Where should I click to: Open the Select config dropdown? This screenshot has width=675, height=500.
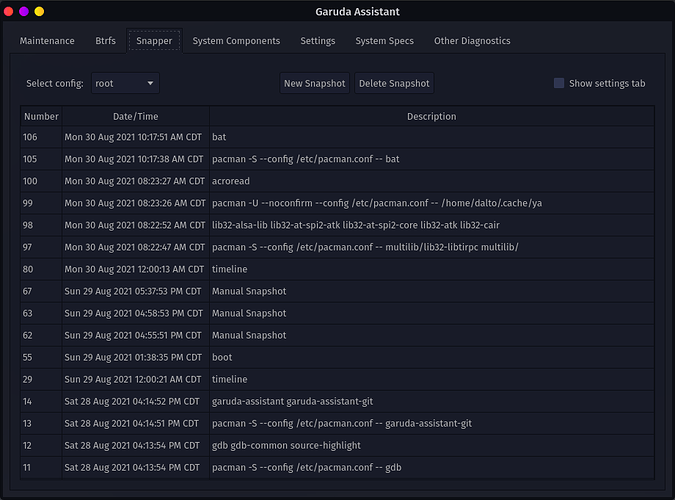tap(125, 83)
